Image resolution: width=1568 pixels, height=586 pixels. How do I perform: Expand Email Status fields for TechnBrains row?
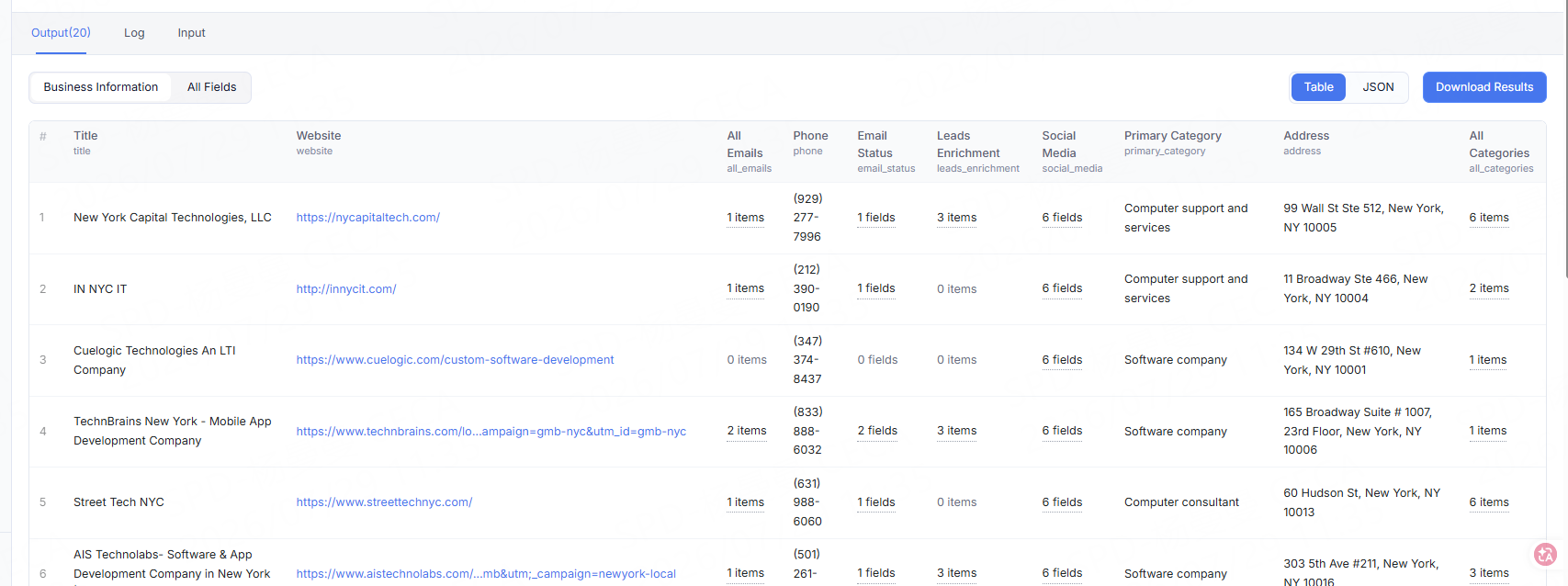point(877,431)
